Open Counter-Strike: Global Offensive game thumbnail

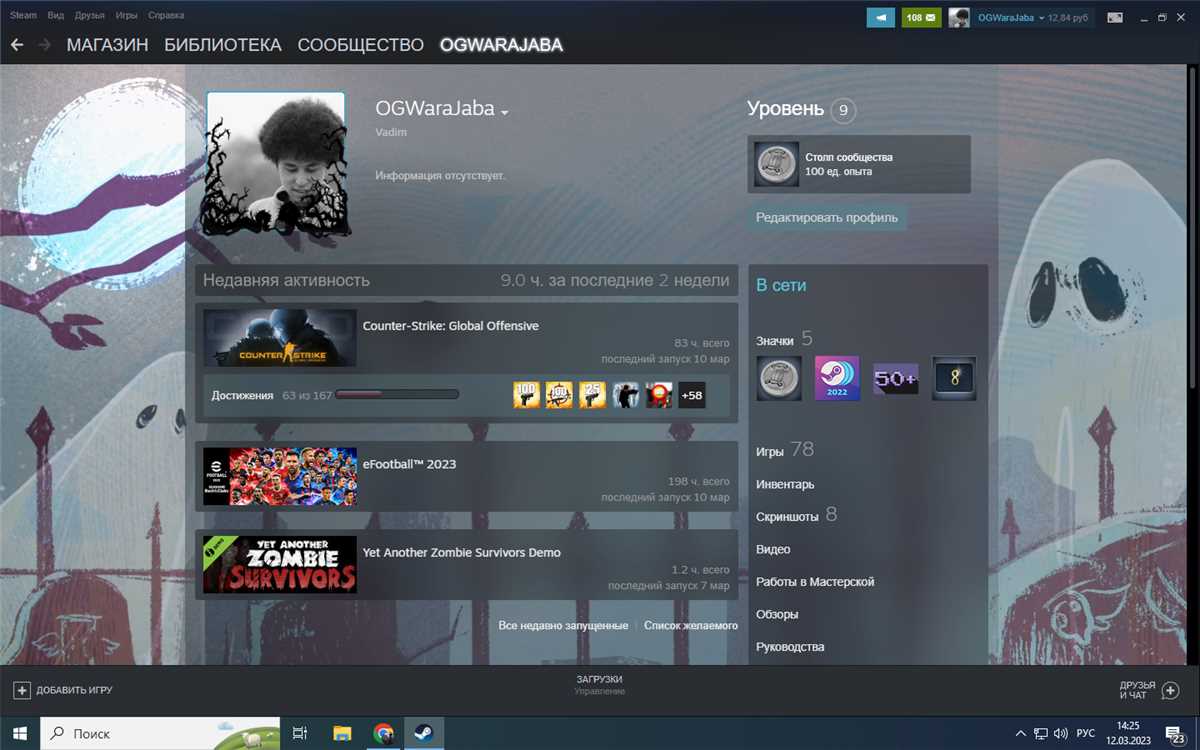(x=280, y=338)
